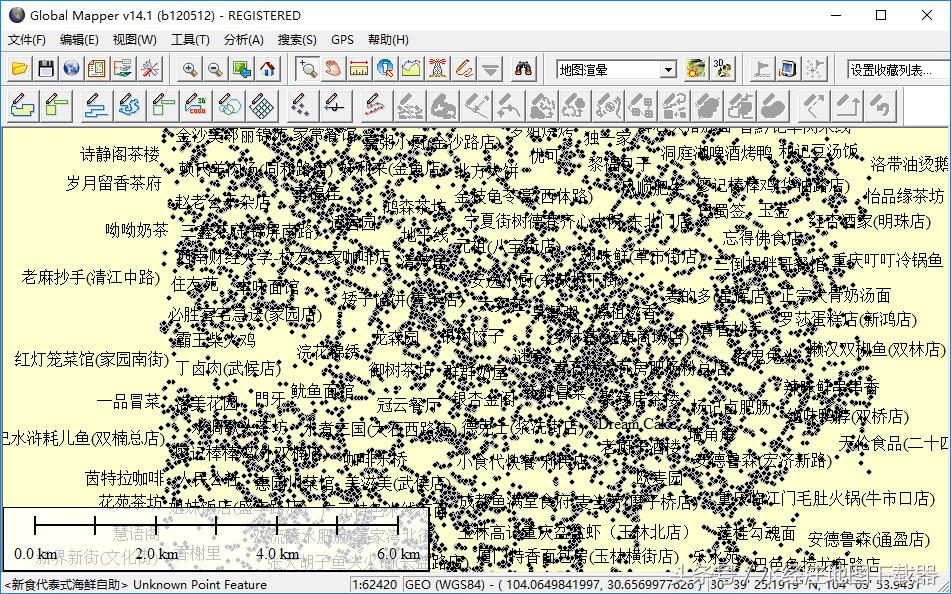Open online data download globe icon
951x594 pixels.
point(71,69)
